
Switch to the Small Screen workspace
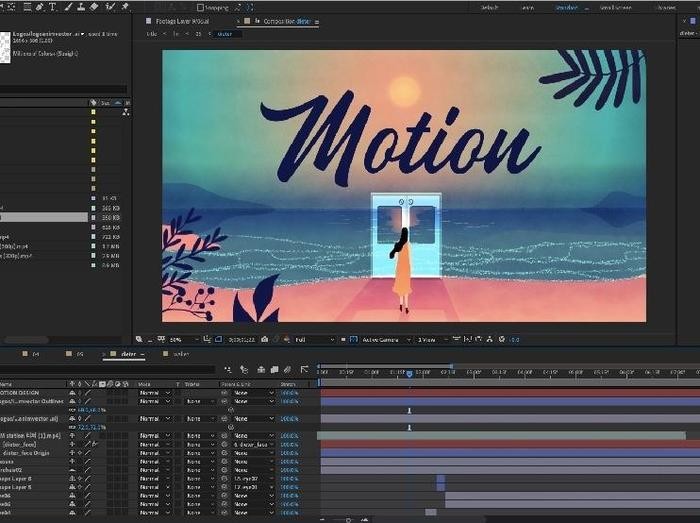(x=615, y=8)
